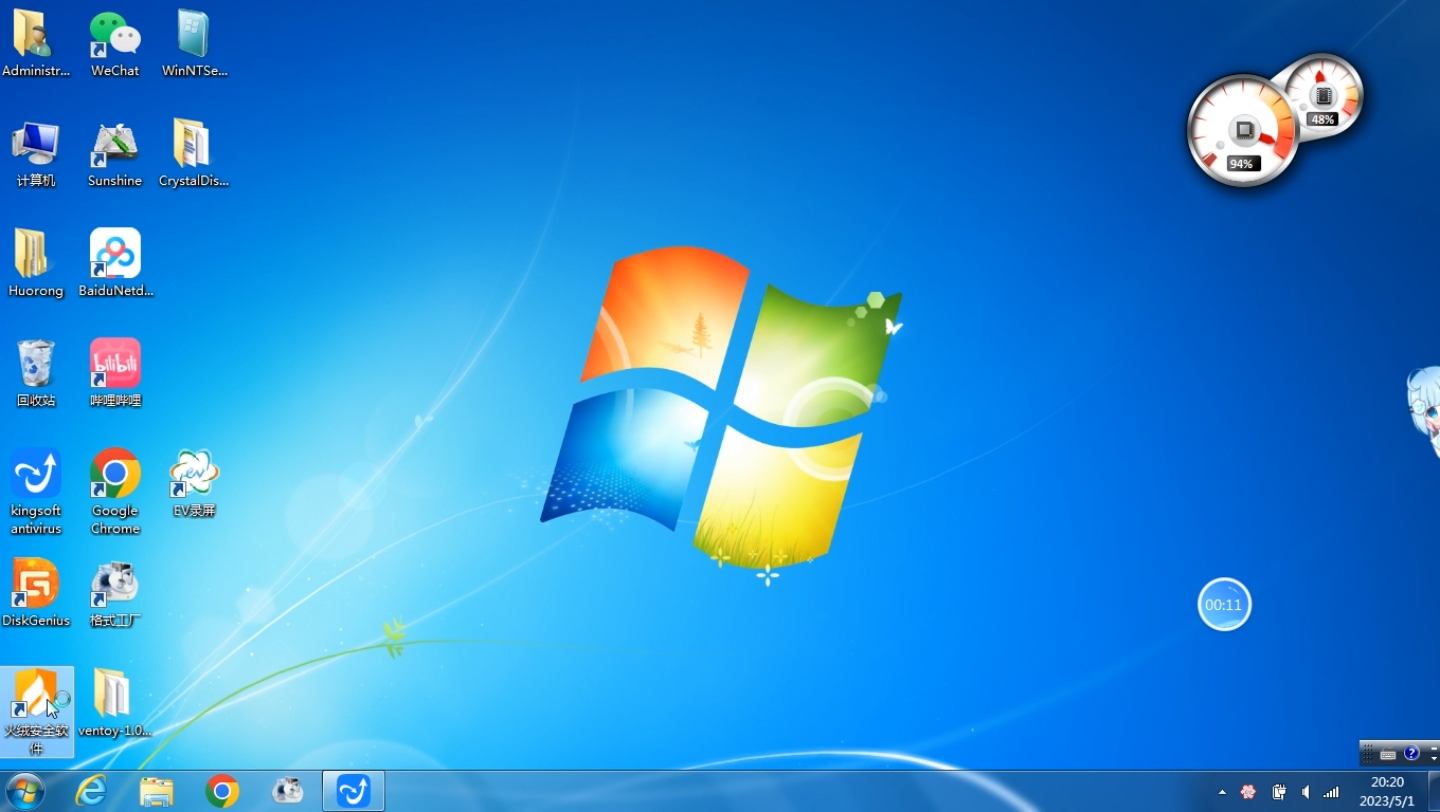Image resolution: width=1440 pixels, height=812 pixels.
Task: Open the power plug tray icon
Action: click(1278, 792)
